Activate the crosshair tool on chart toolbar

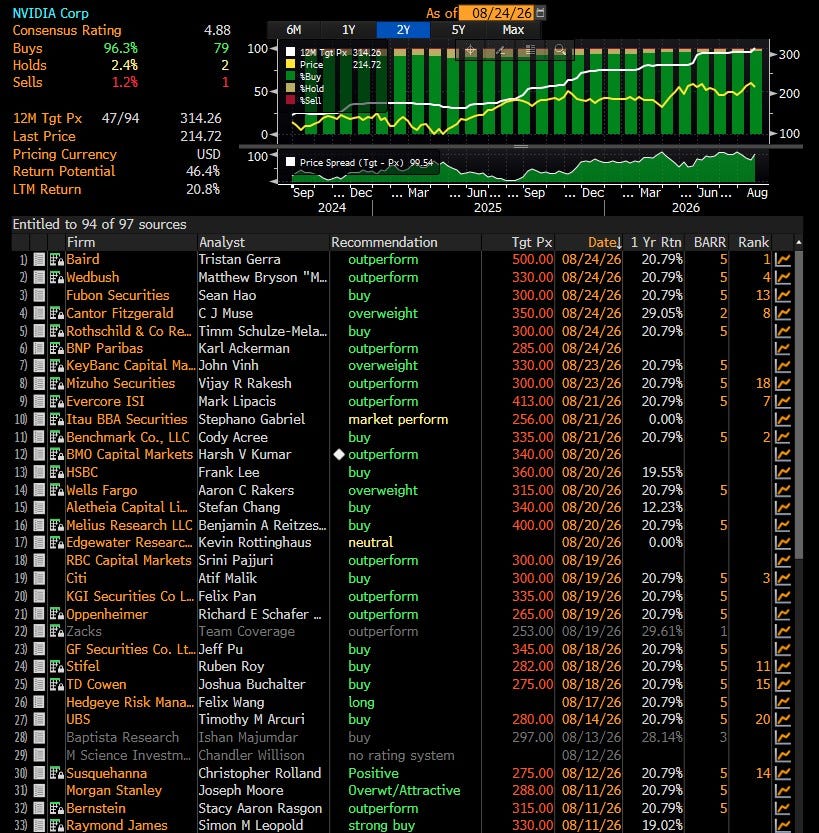(x=471, y=50)
